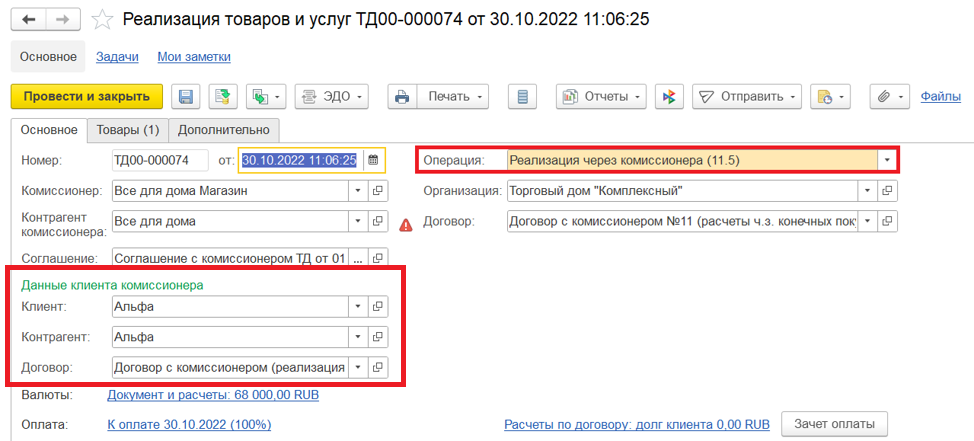The image size is (974, 441).
Task: Expand Организация dropdown arrow
Action: [x=867, y=191]
